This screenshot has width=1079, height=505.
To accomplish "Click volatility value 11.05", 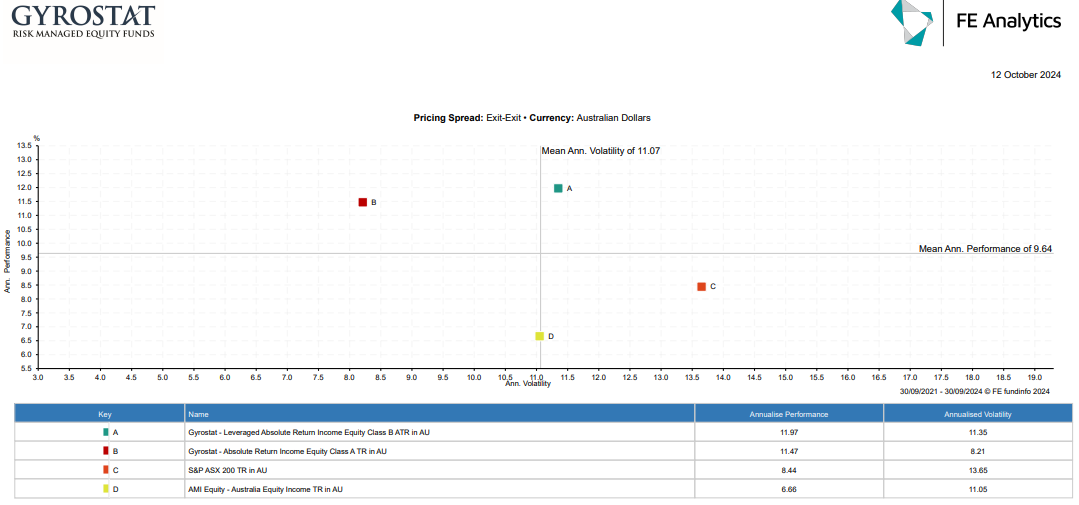I will pyautogui.click(x=978, y=489).
